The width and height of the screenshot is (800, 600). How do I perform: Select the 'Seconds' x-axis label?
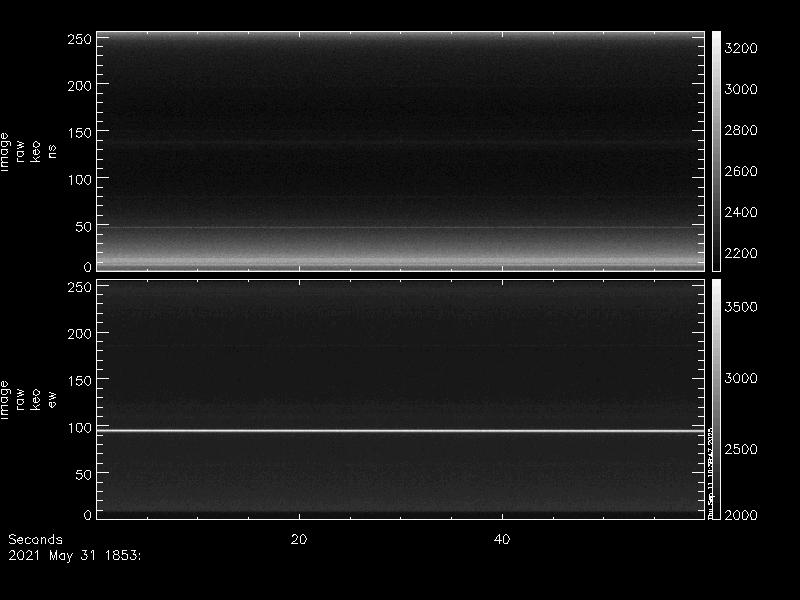(35, 539)
